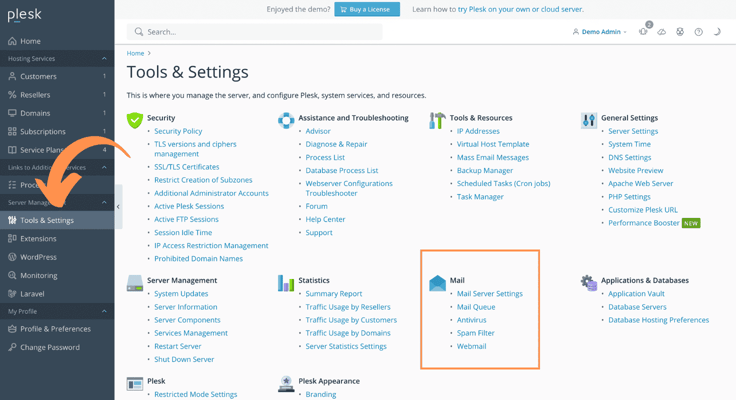Open Profile & Preferences
The height and width of the screenshot is (400, 736).
[x=57, y=329]
